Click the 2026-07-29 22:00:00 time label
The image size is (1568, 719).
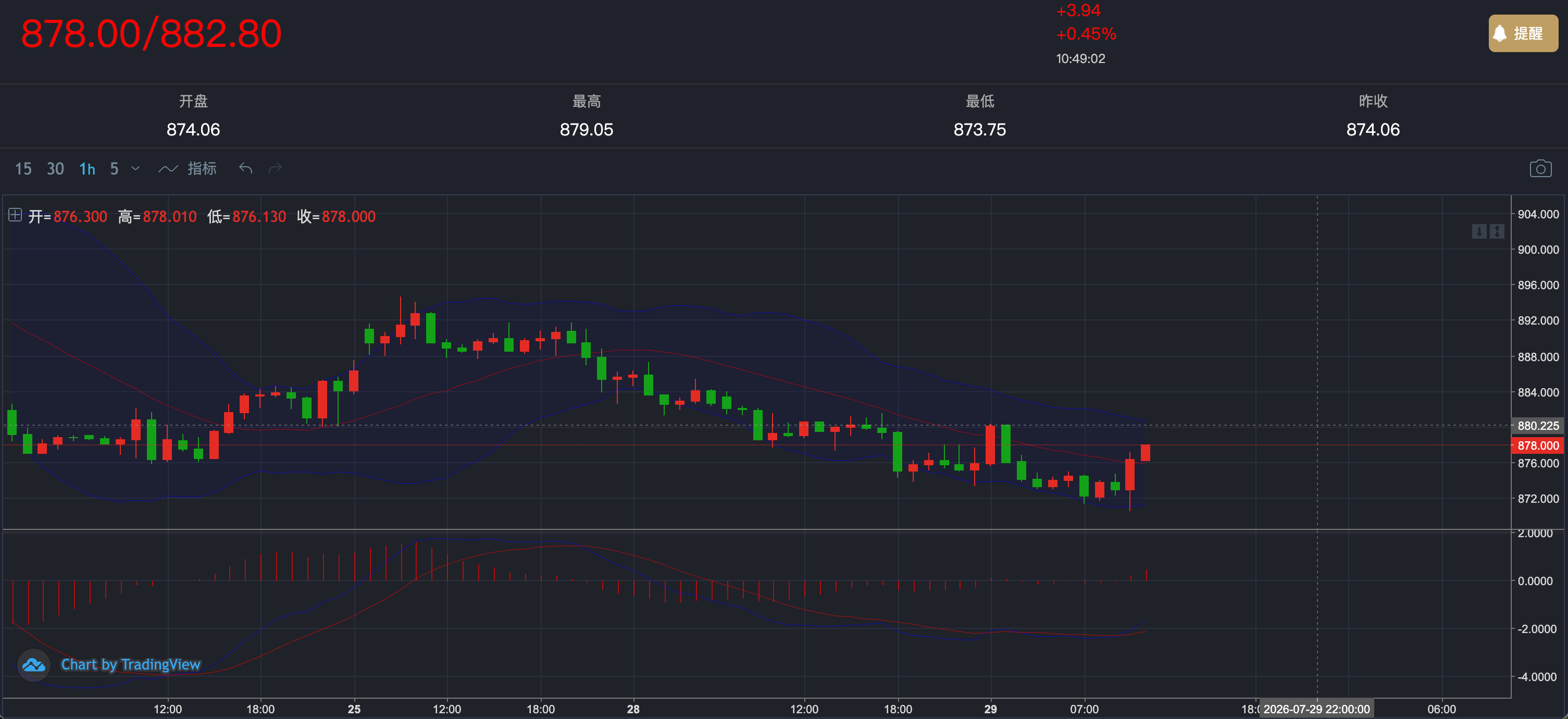pyautogui.click(x=1316, y=709)
